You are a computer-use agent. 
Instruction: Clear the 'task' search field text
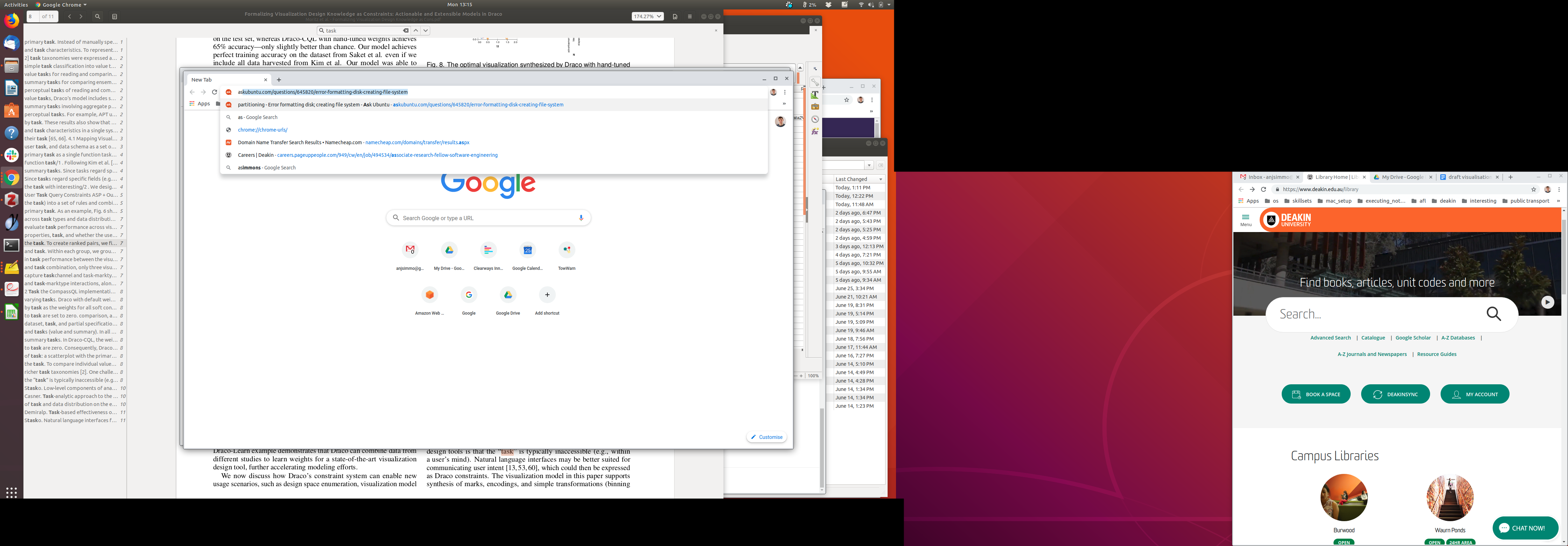pos(405,30)
